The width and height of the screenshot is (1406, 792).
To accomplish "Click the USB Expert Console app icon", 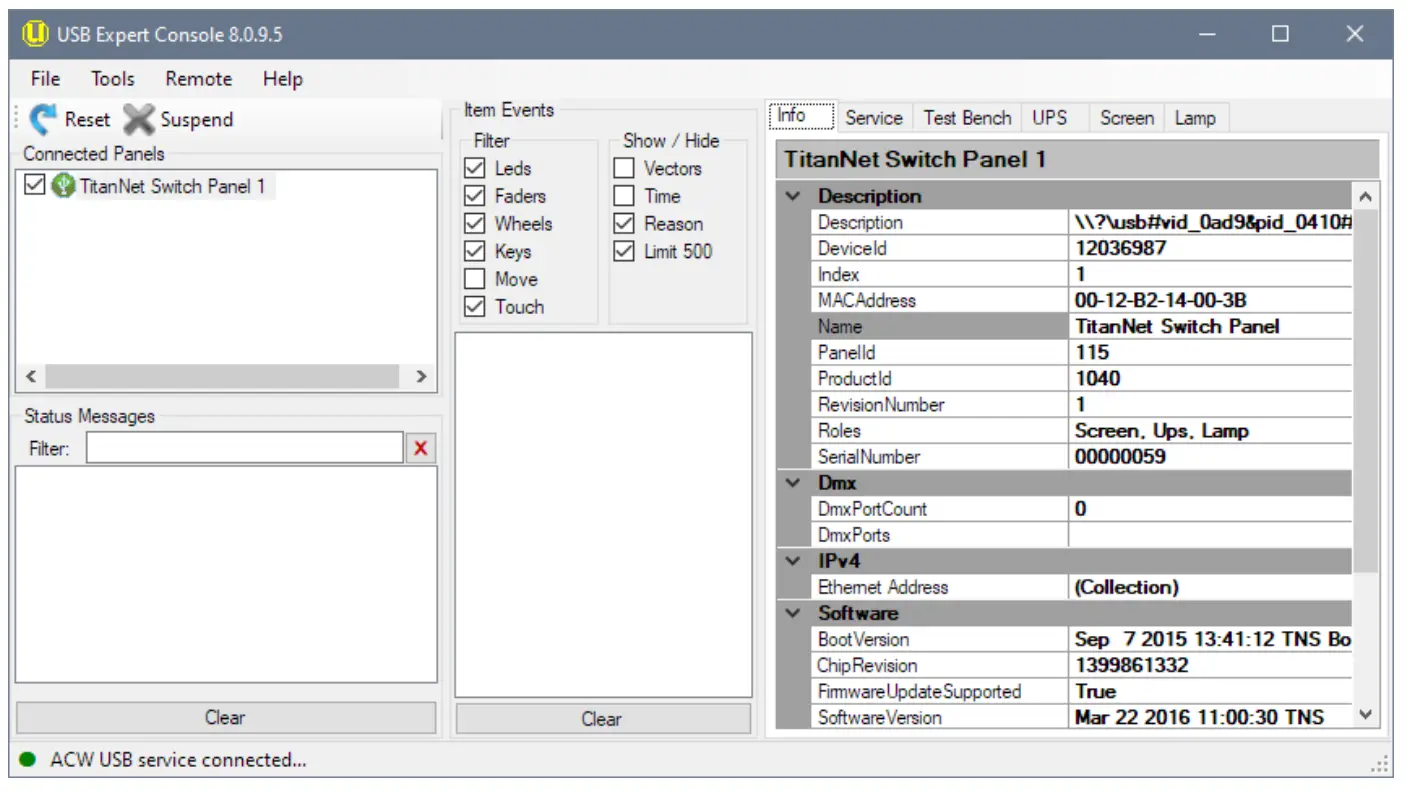I will (x=36, y=34).
